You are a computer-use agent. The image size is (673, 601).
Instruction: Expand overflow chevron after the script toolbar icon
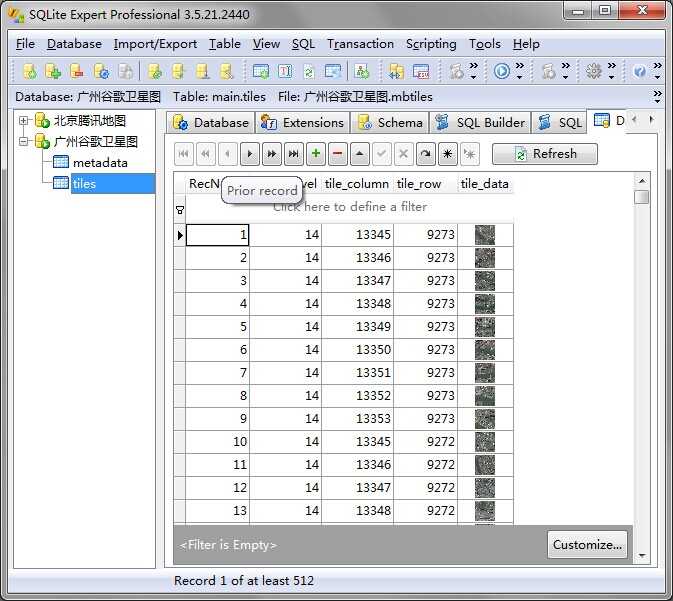point(473,71)
